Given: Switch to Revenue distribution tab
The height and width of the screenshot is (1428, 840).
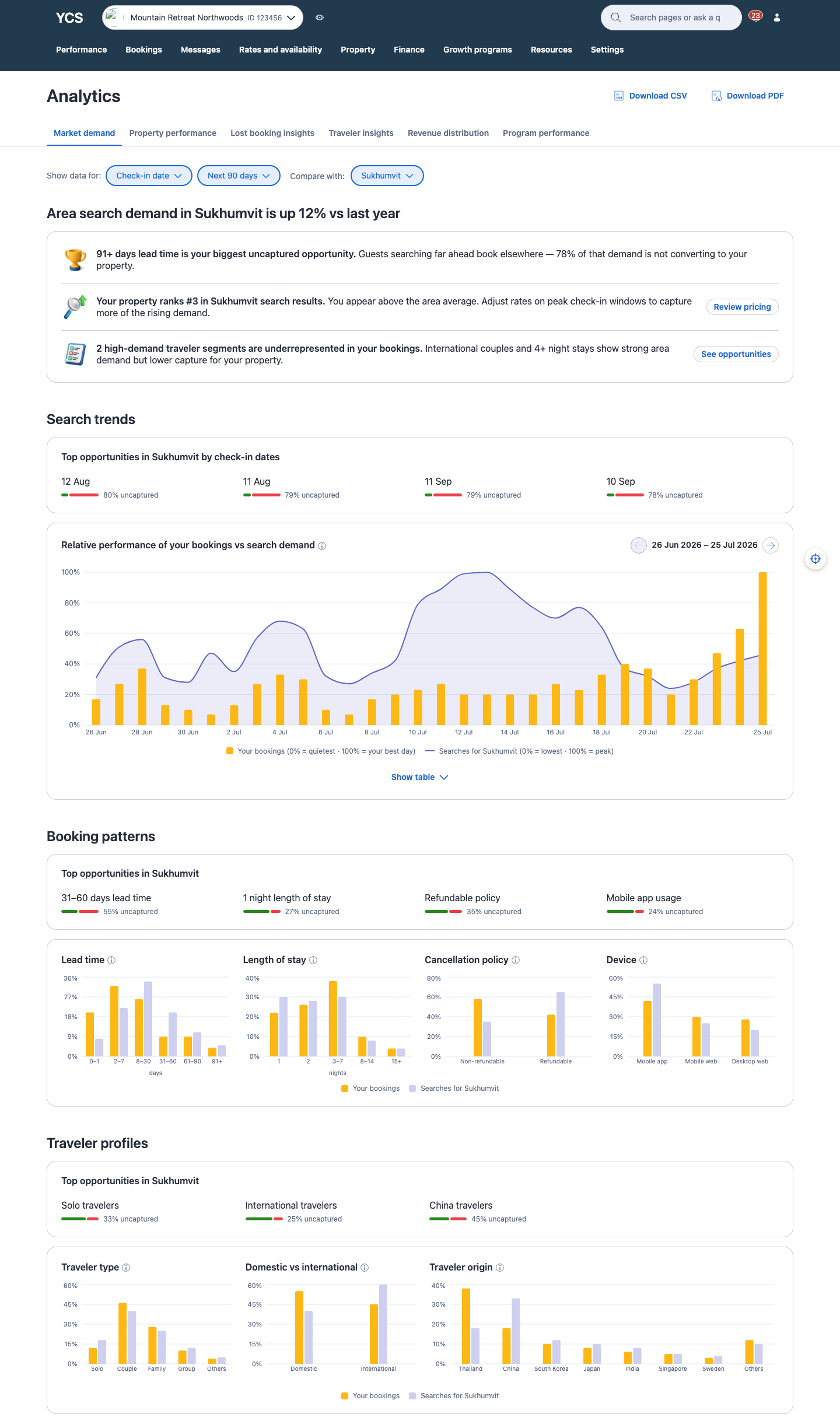Looking at the screenshot, I should 448,133.
